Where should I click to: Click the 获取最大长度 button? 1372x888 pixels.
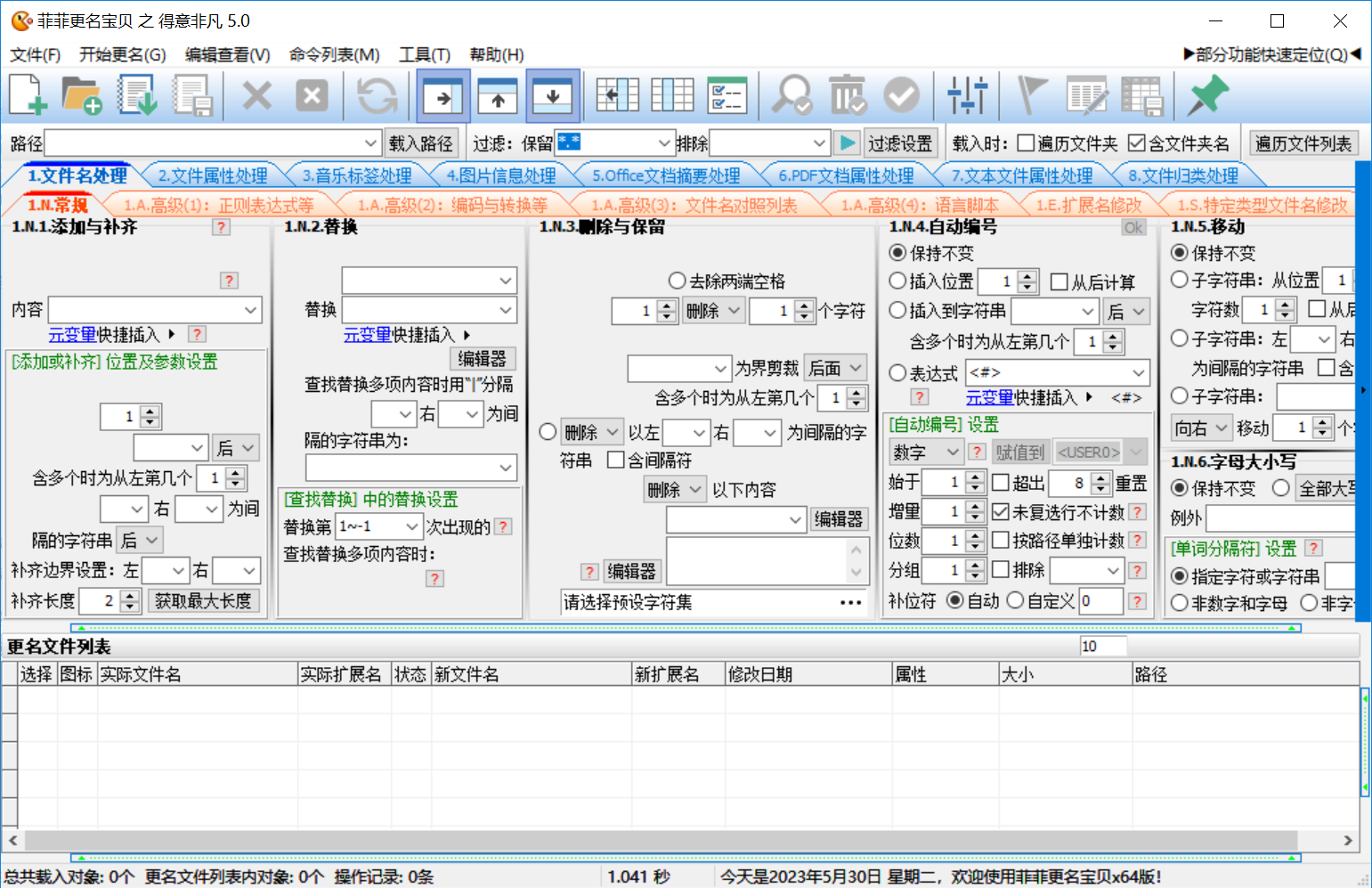click(203, 601)
